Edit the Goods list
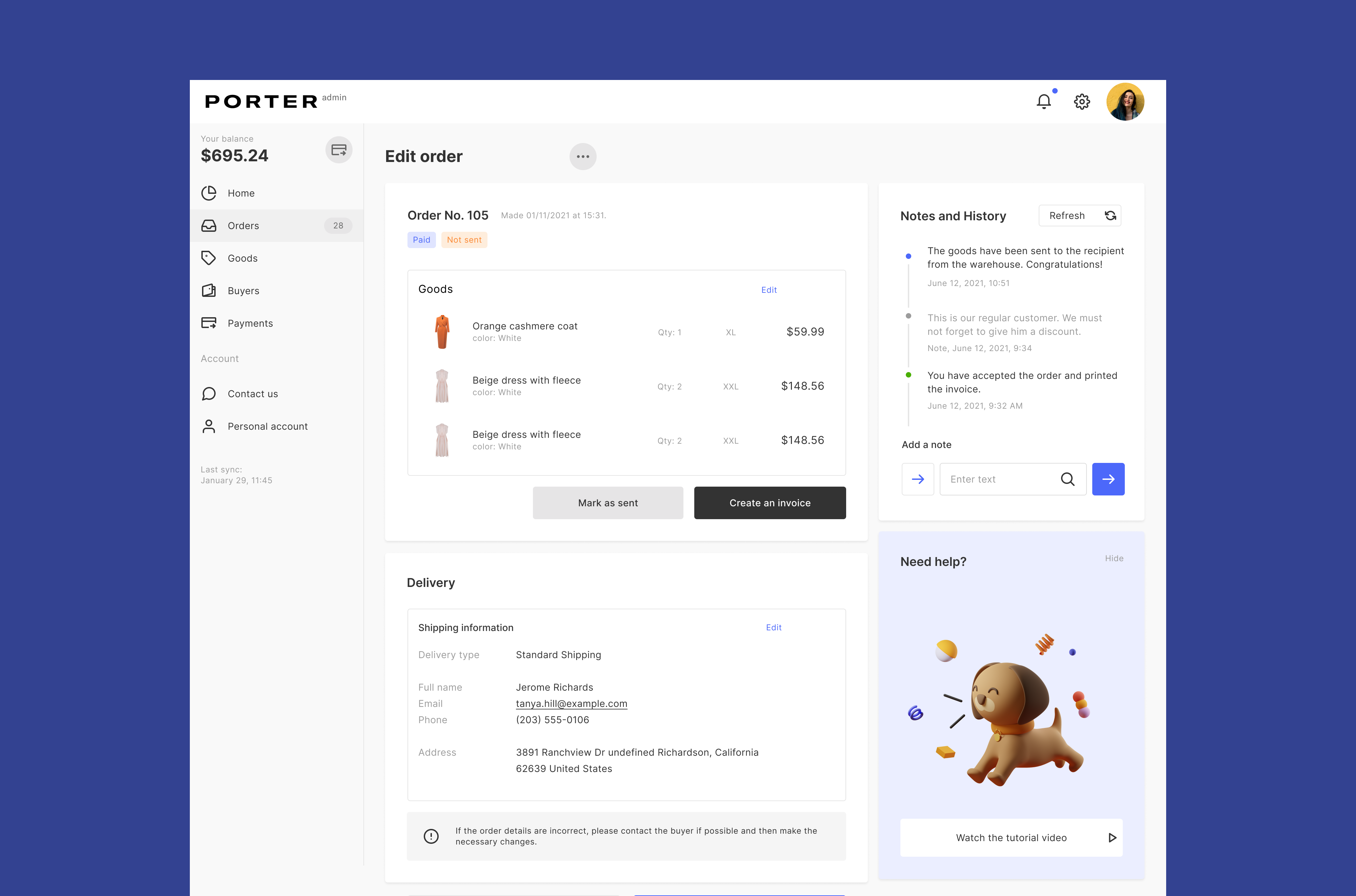1356x896 pixels. tap(768, 290)
